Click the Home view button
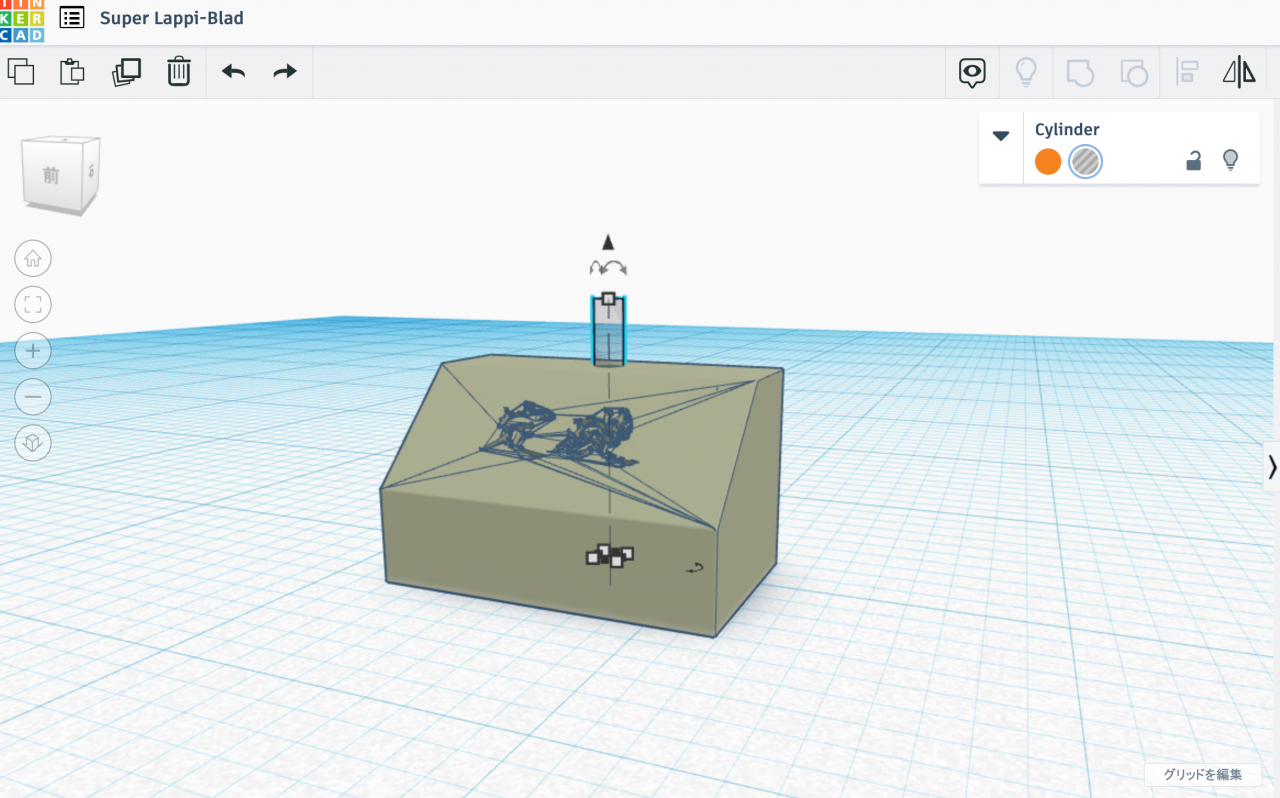Viewport: 1280px width, 798px height. point(33,259)
